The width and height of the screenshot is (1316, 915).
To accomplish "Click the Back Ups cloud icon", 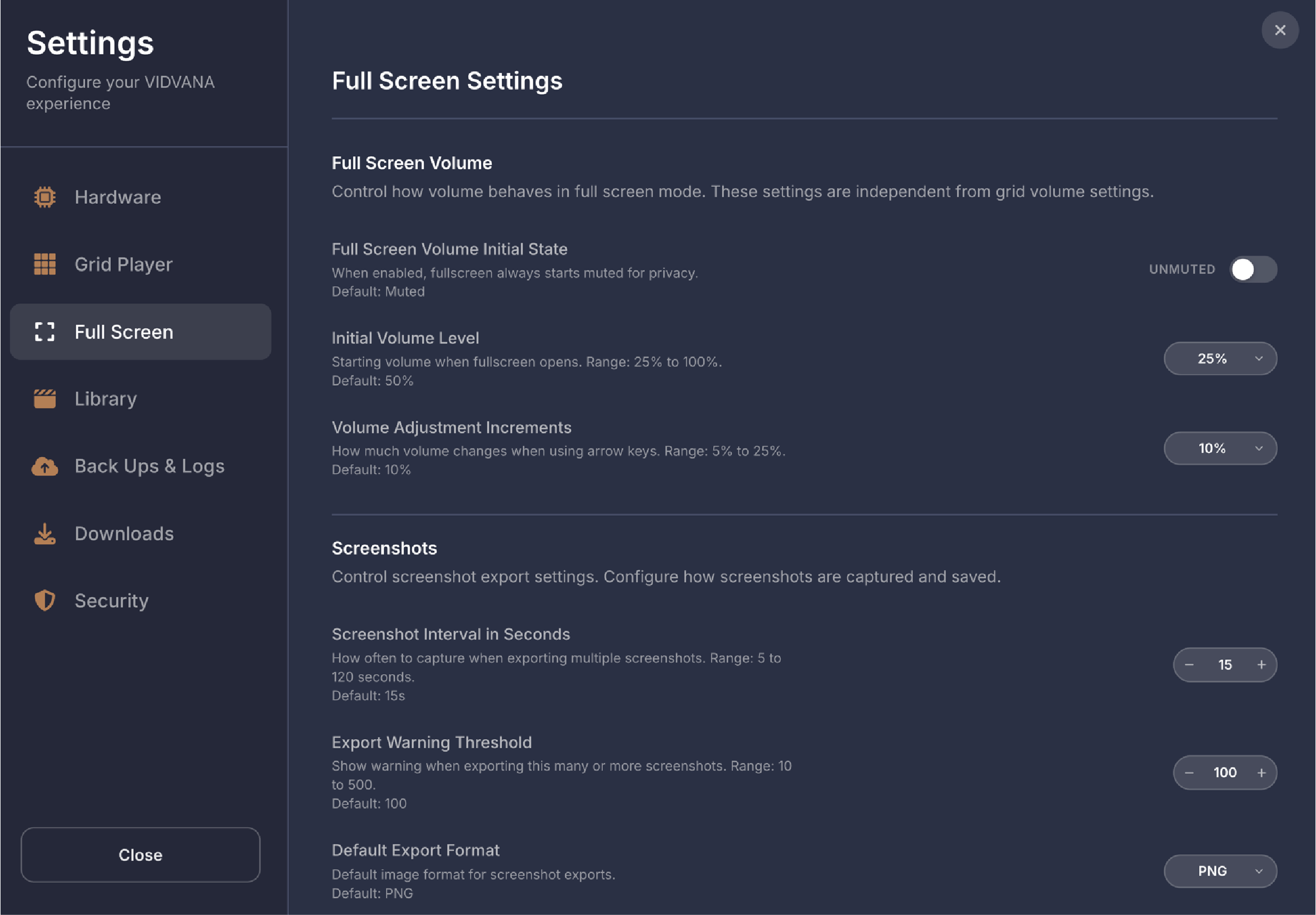I will [x=45, y=467].
